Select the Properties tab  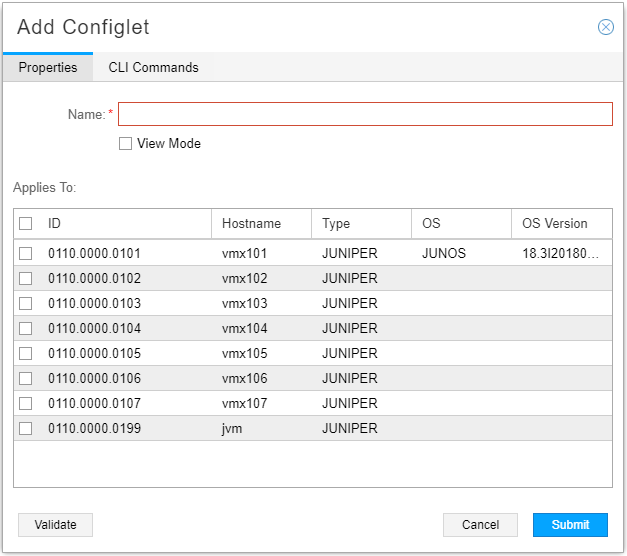tap(48, 68)
